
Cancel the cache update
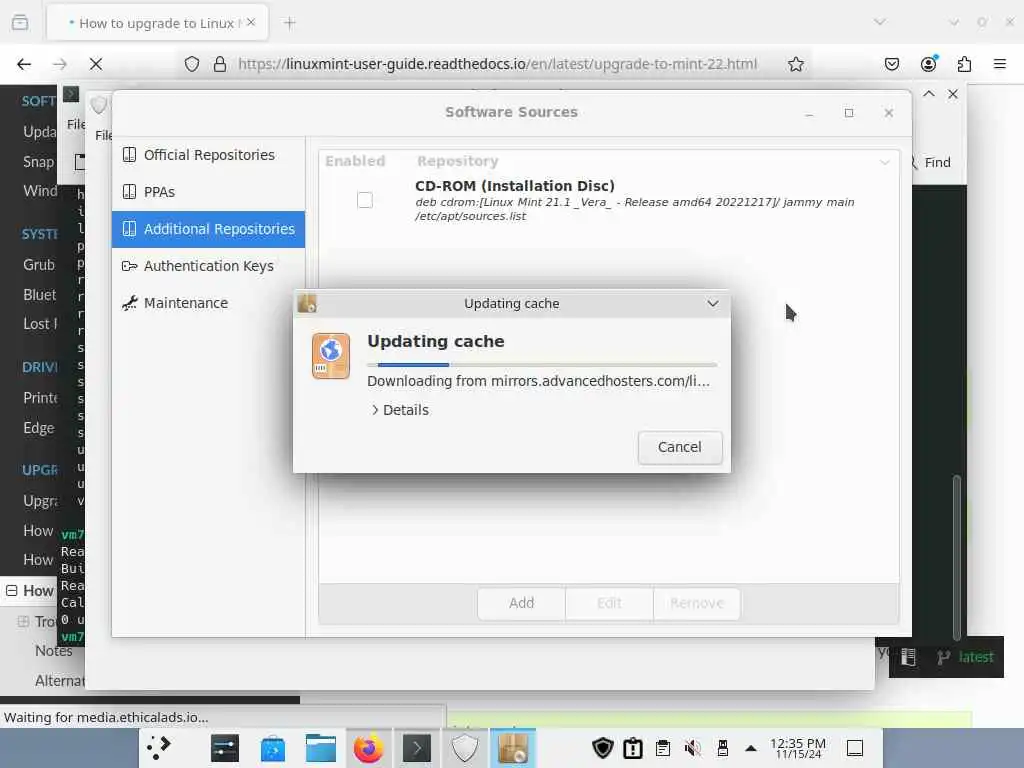click(679, 447)
